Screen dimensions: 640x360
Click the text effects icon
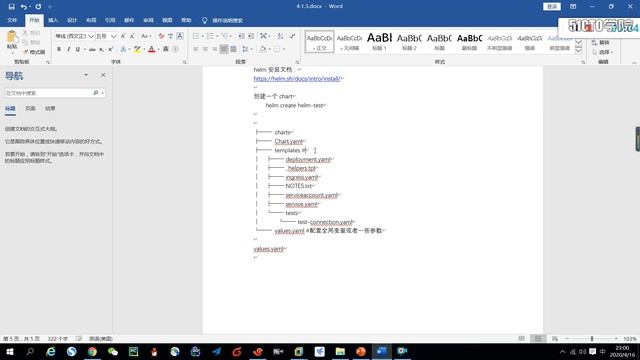[123, 49]
